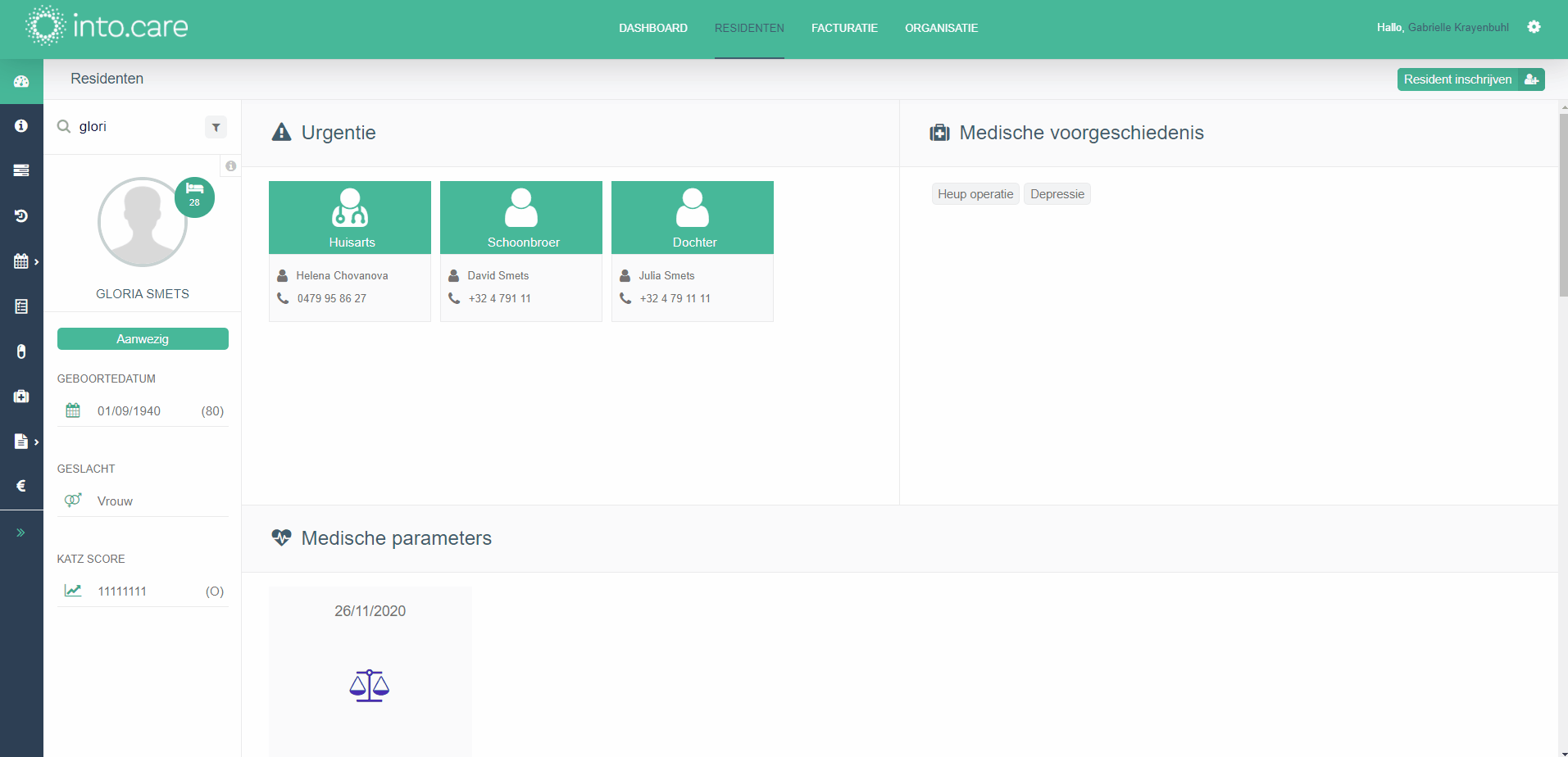This screenshot has height=757, width=1568.
Task: Click the small info icon above profile photo
Action: point(231,166)
